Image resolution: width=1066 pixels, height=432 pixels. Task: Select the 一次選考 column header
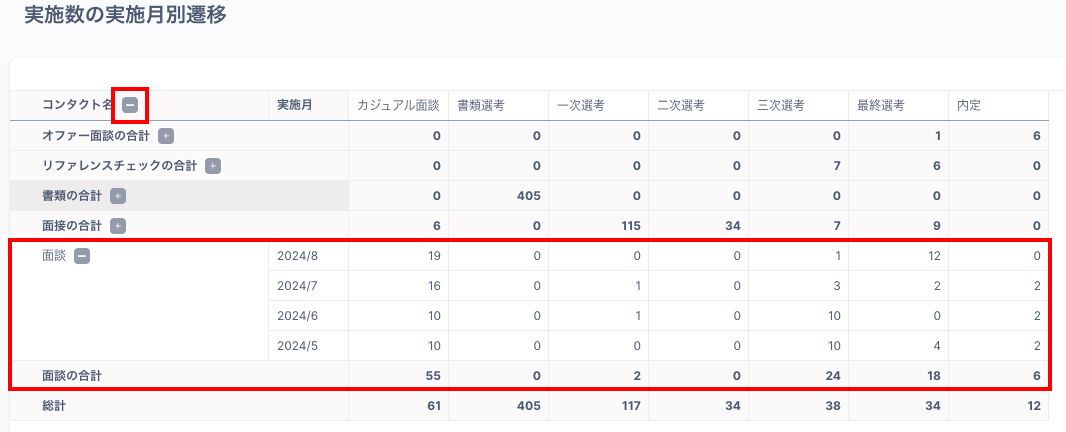581,105
